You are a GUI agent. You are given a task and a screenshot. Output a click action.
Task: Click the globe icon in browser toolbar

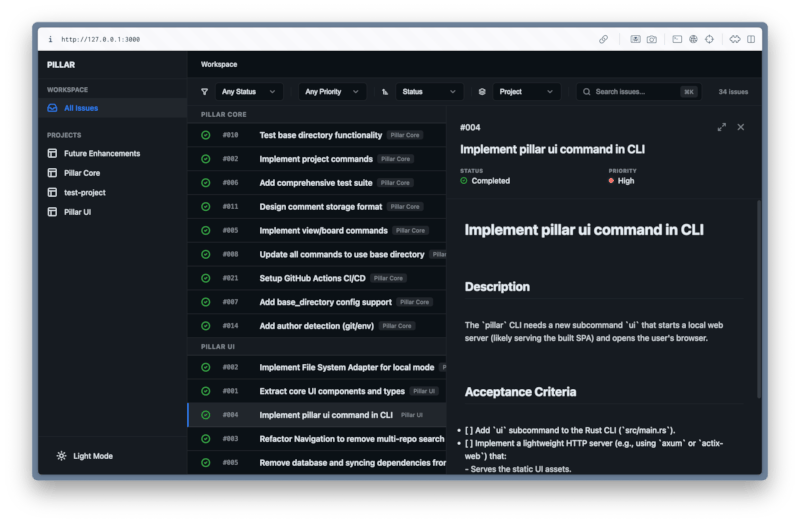point(693,39)
